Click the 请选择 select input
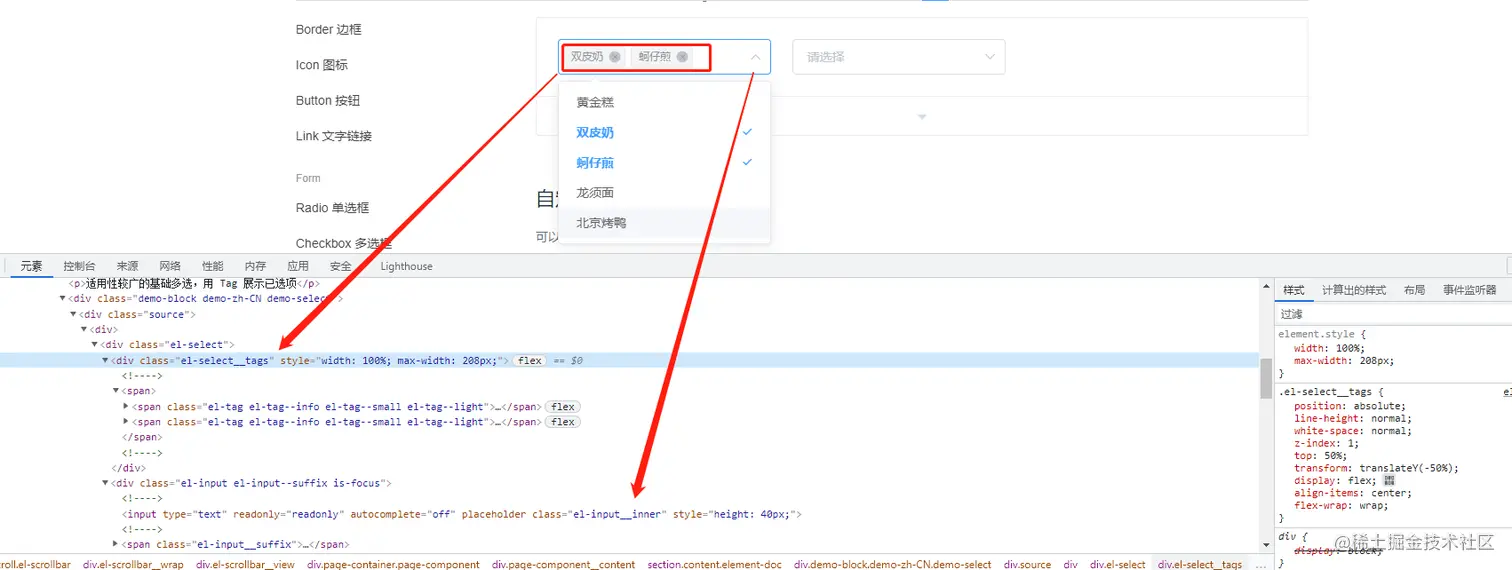This screenshot has width=1512, height=570. pyautogui.click(x=898, y=57)
